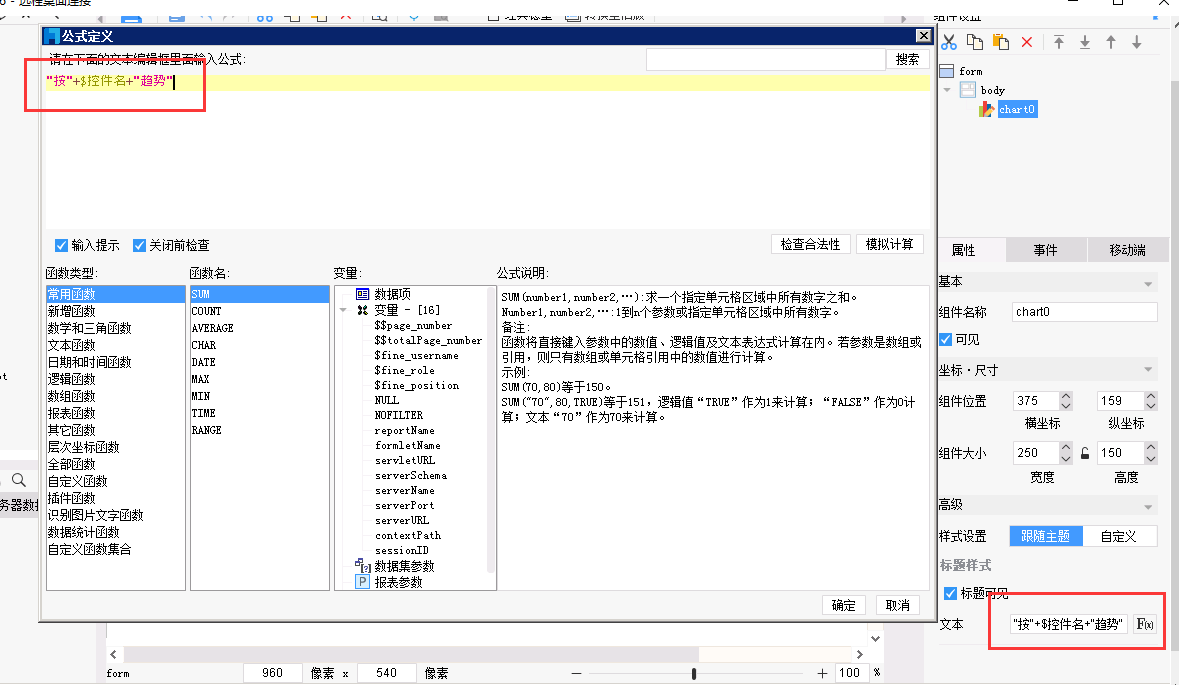This screenshot has width=1179, height=685.
Task: Decrease 纵坐标 value with down arrow
Action: [x=1150, y=406]
